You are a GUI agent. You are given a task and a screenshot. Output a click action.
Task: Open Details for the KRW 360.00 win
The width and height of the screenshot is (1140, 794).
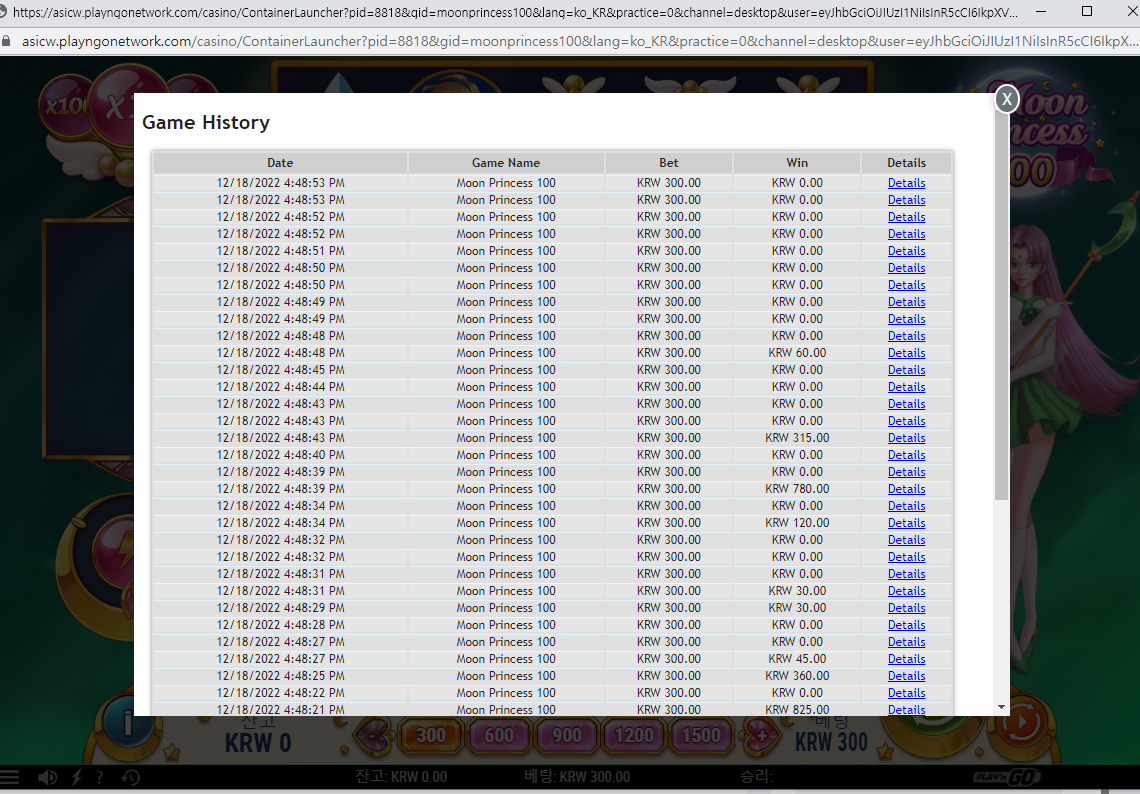tap(906, 675)
